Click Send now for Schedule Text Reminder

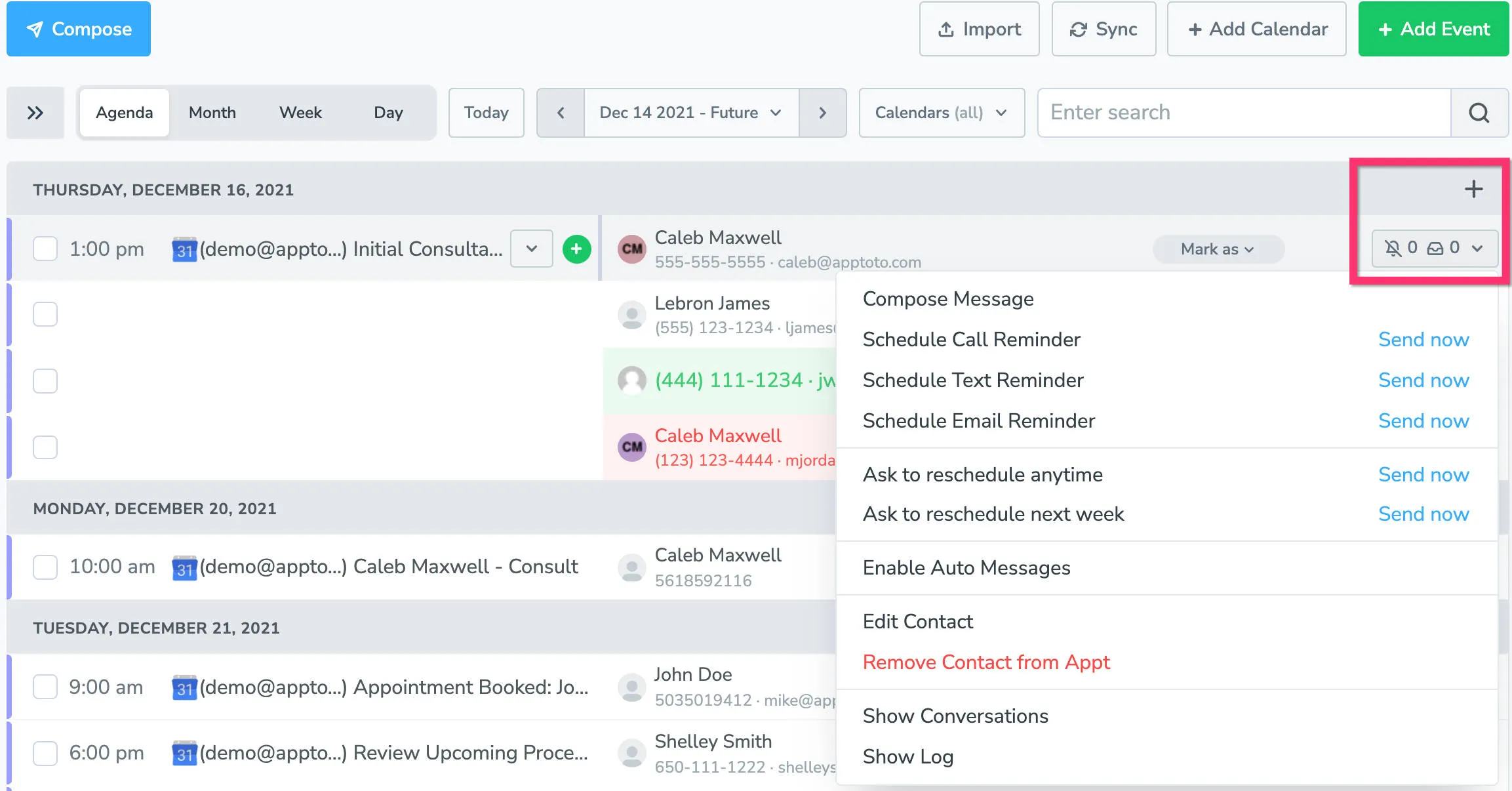[x=1423, y=380]
